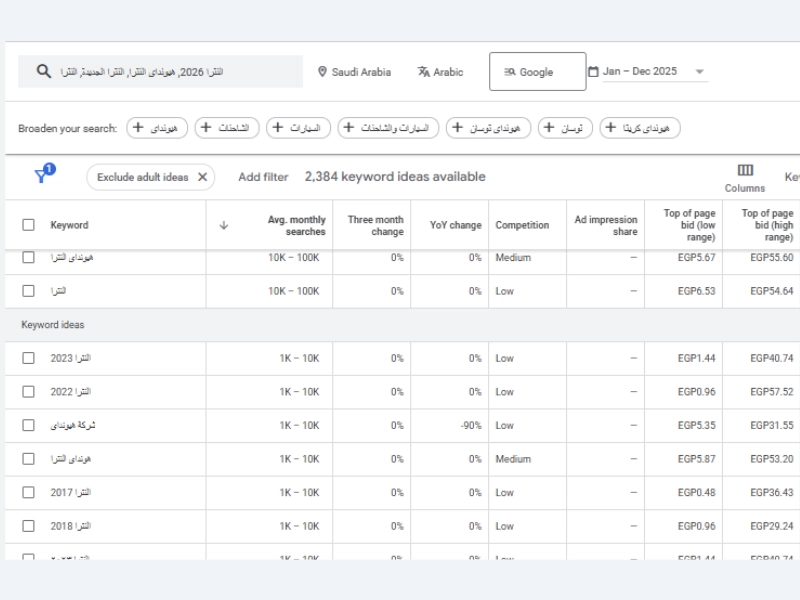800x600 pixels.
Task: Check the box for النترا 2023 keyword
Action: pos(28,358)
